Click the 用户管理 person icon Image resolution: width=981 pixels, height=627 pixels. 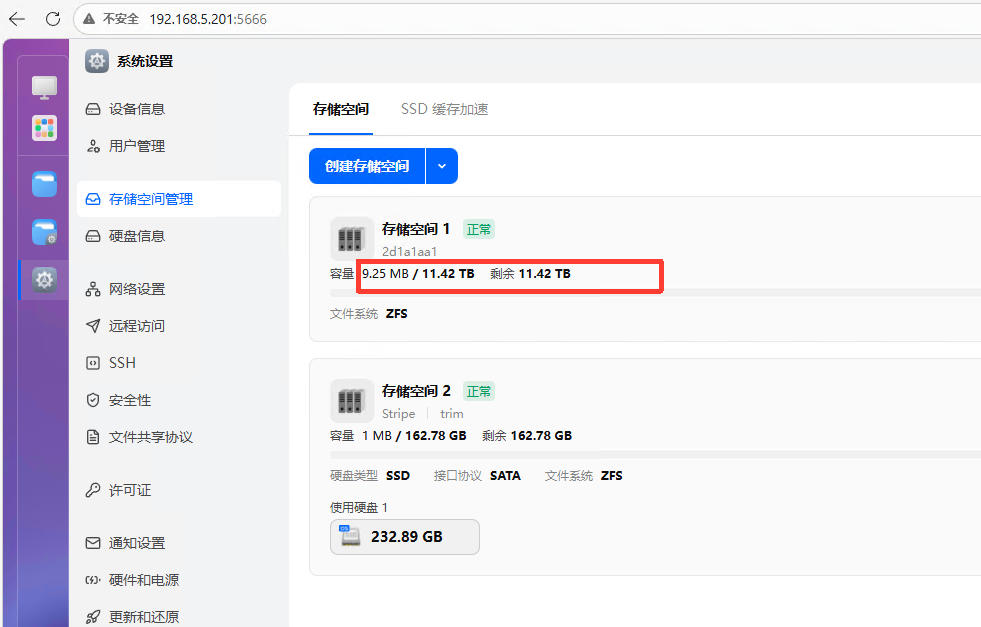(x=93, y=146)
